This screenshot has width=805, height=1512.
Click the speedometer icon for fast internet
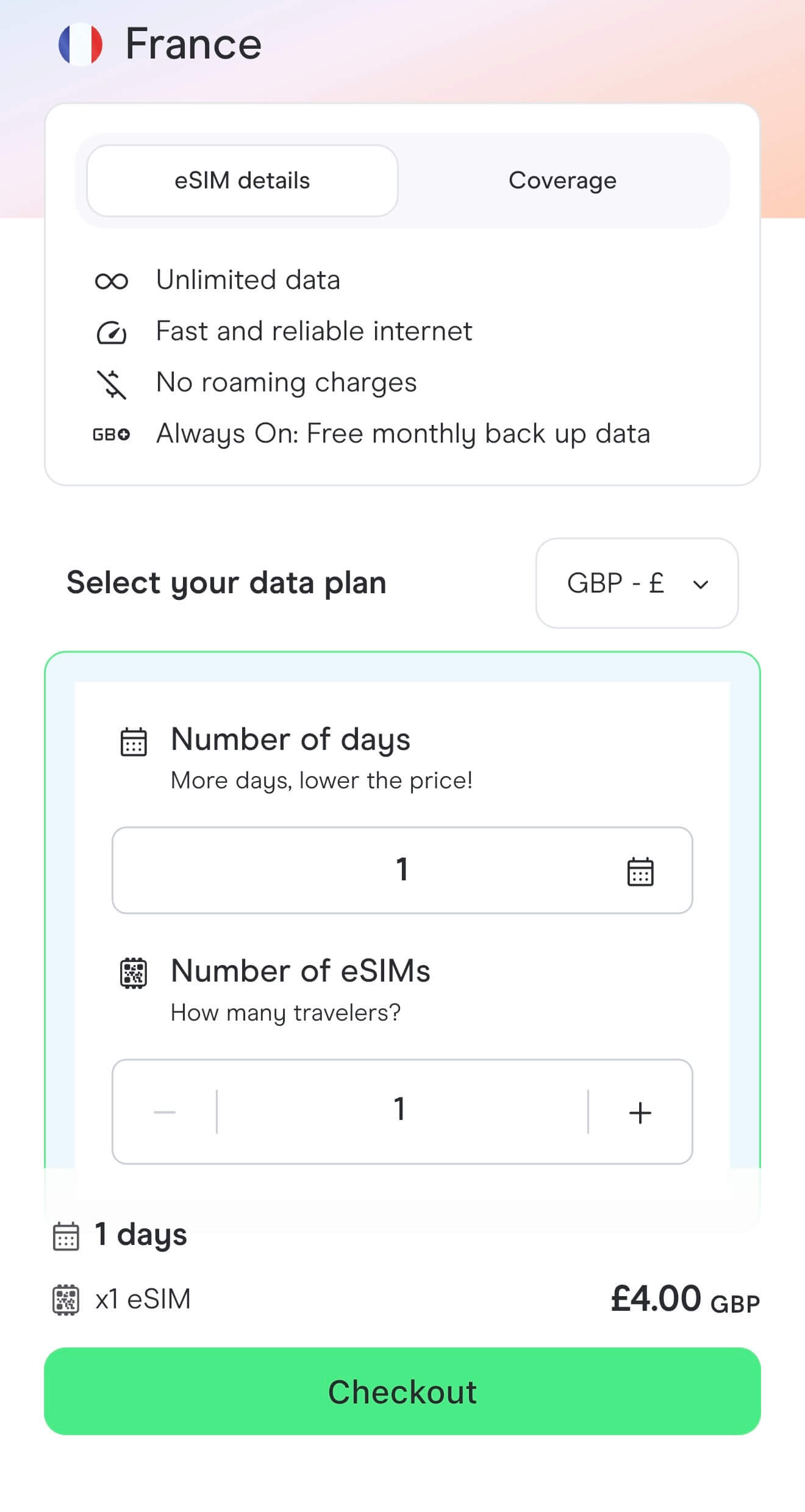click(x=112, y=332)
